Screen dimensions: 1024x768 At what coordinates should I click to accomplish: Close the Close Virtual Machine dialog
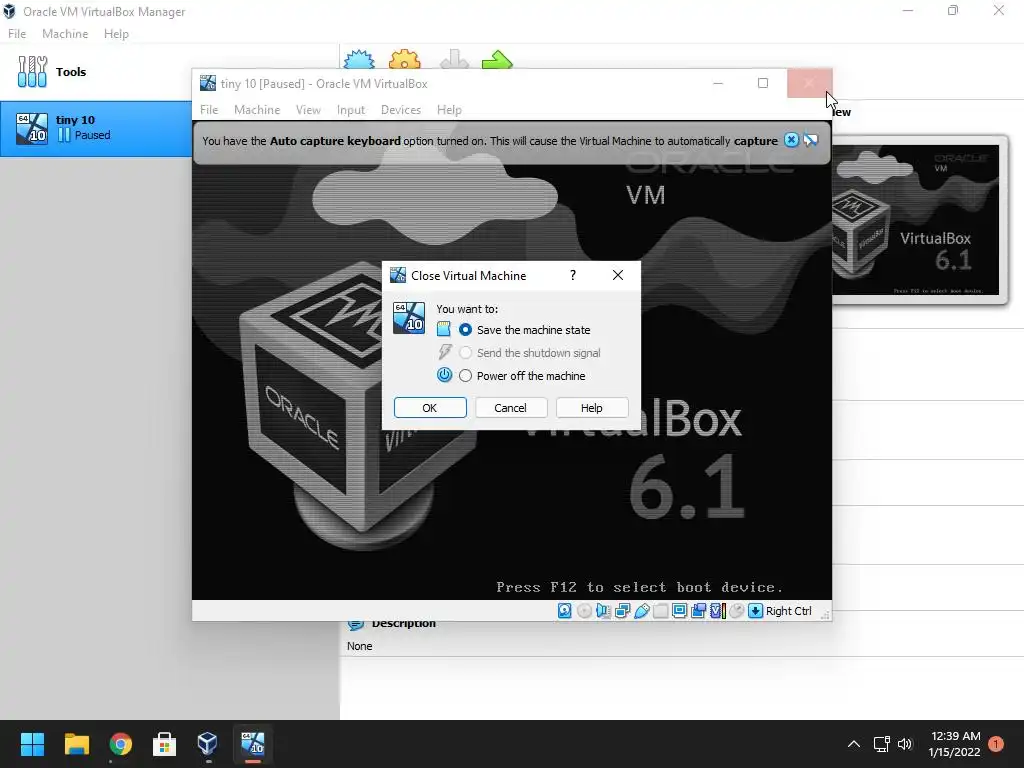[618, 275]
